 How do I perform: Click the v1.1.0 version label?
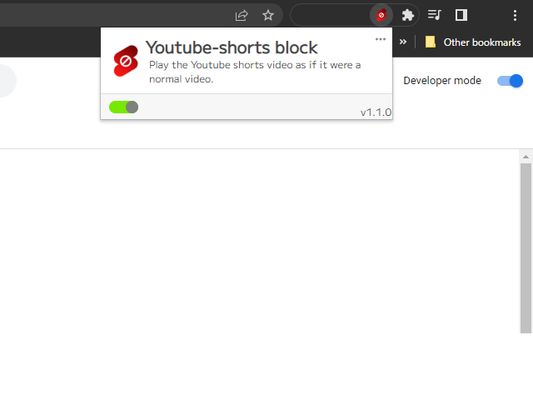click(x=376, y=112)
